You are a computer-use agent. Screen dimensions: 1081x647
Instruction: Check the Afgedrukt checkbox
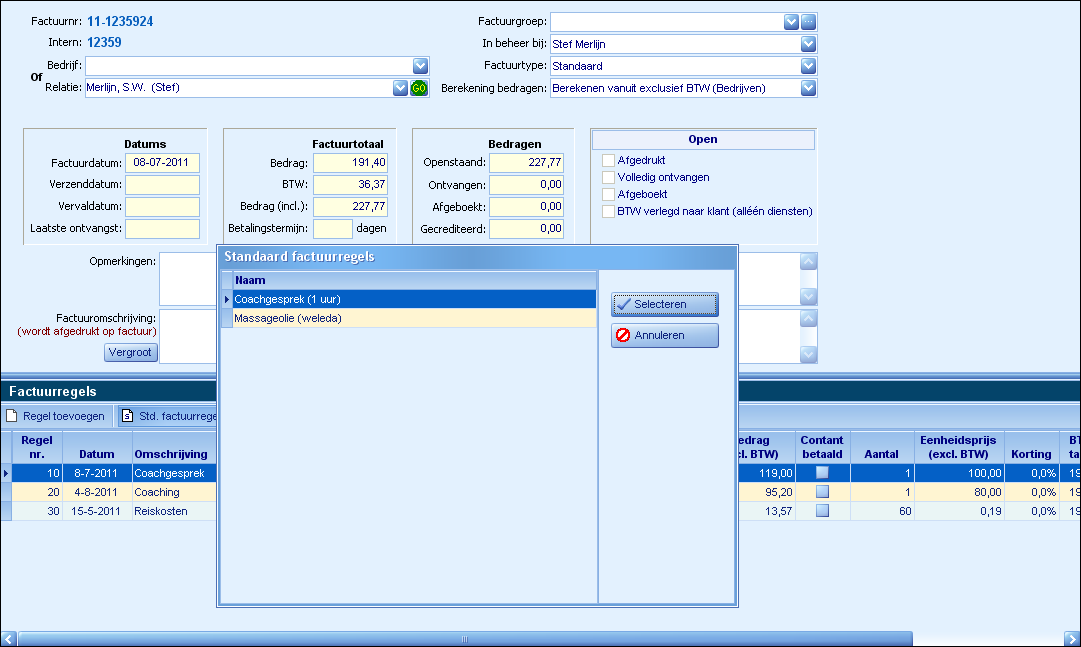click(608, 160)
